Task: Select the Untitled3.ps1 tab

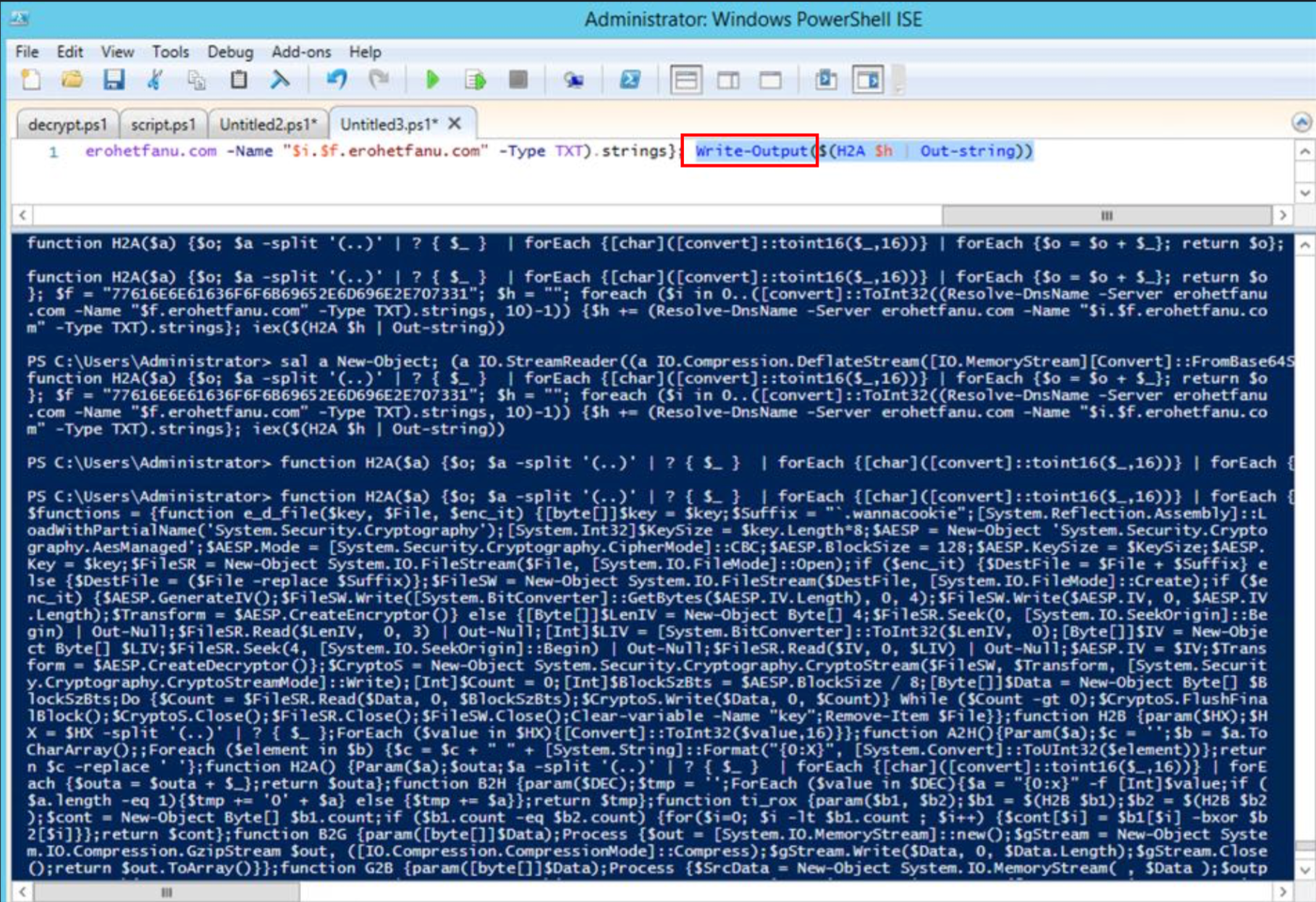Action: [389, 124]
